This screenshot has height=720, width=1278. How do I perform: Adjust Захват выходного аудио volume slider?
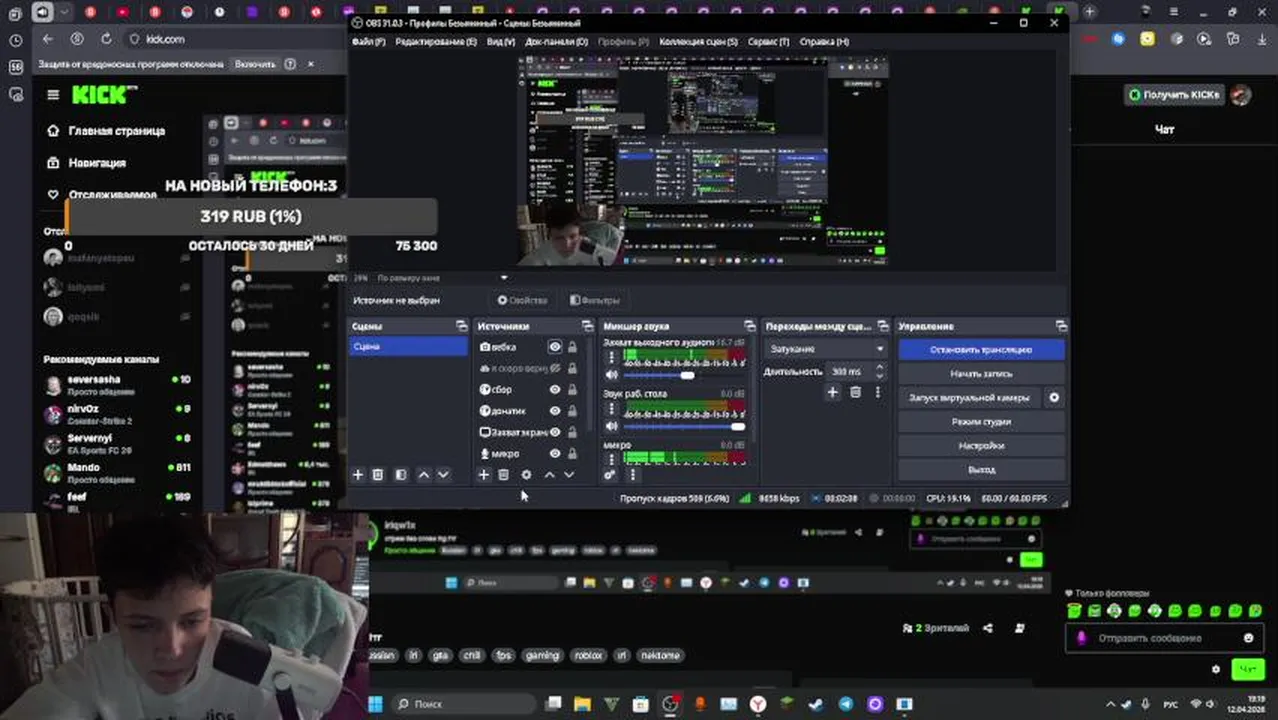685,375
